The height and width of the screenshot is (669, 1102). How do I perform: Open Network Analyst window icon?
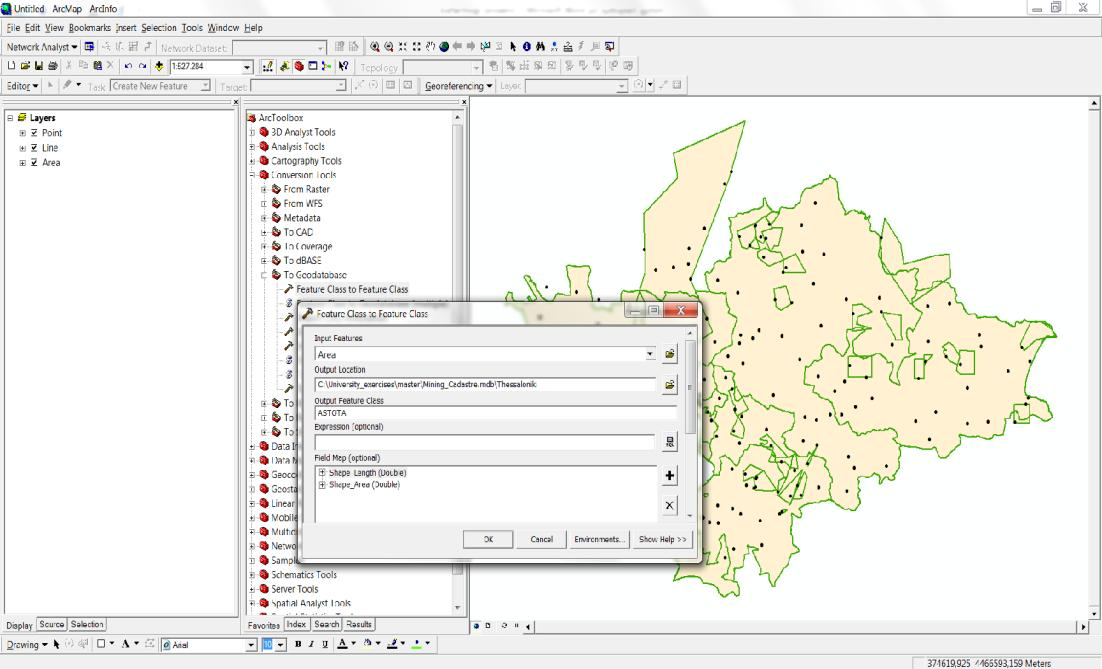[89, 47]
